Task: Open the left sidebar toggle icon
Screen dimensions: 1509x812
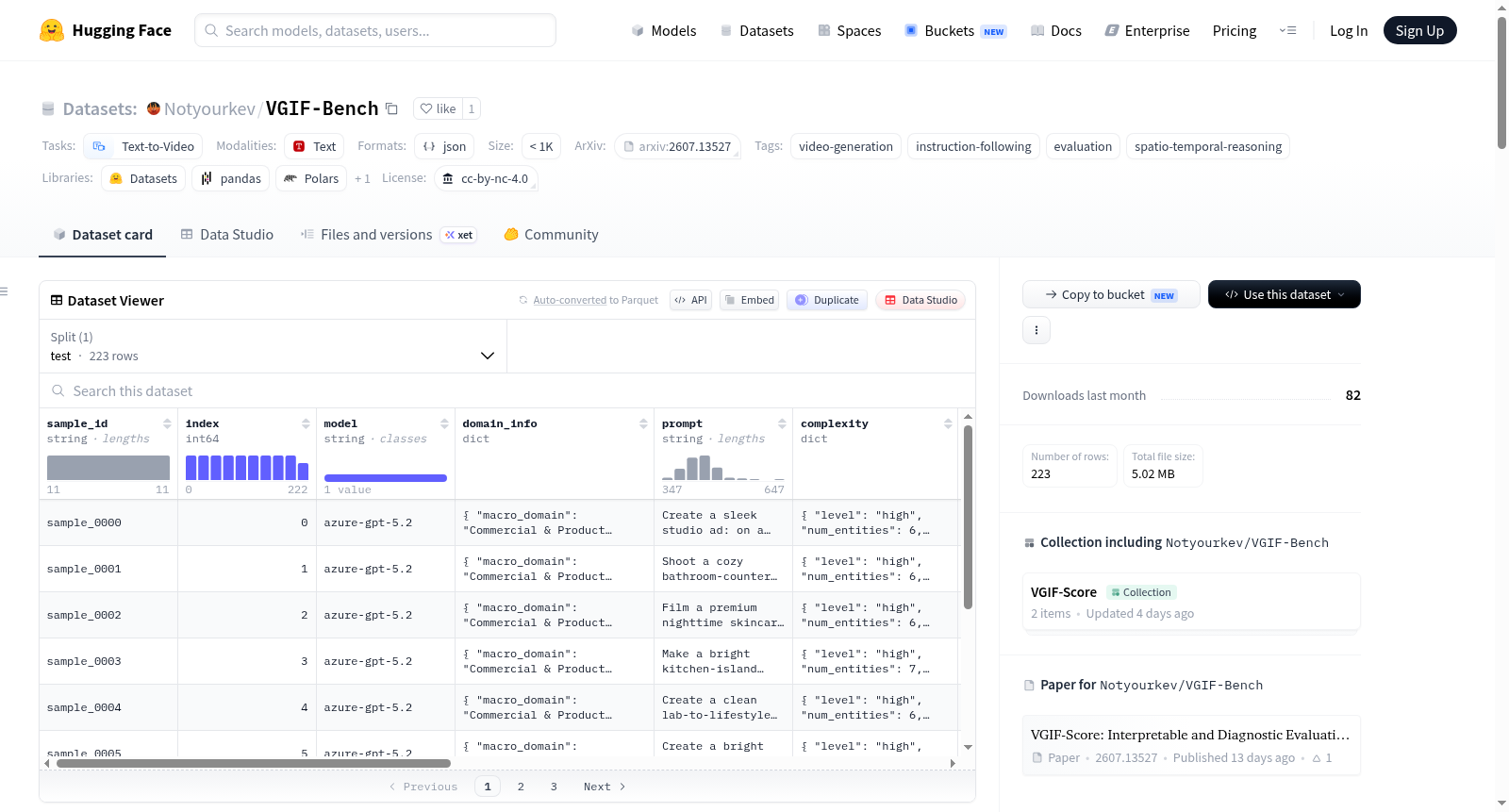Action: tap(4, 291)
